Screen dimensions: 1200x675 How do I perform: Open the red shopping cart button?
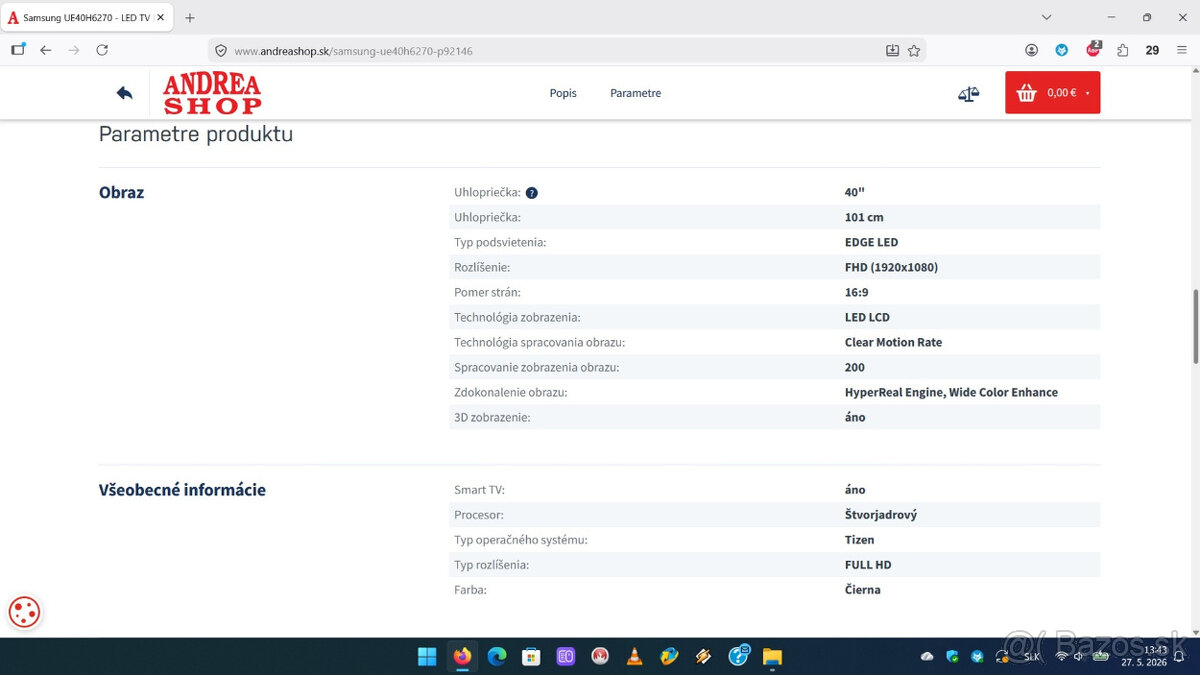(1052, 93)
